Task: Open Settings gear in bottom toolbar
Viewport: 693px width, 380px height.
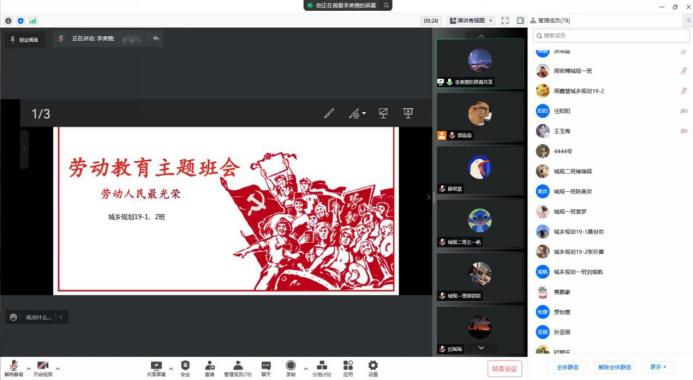Action: 373,368
